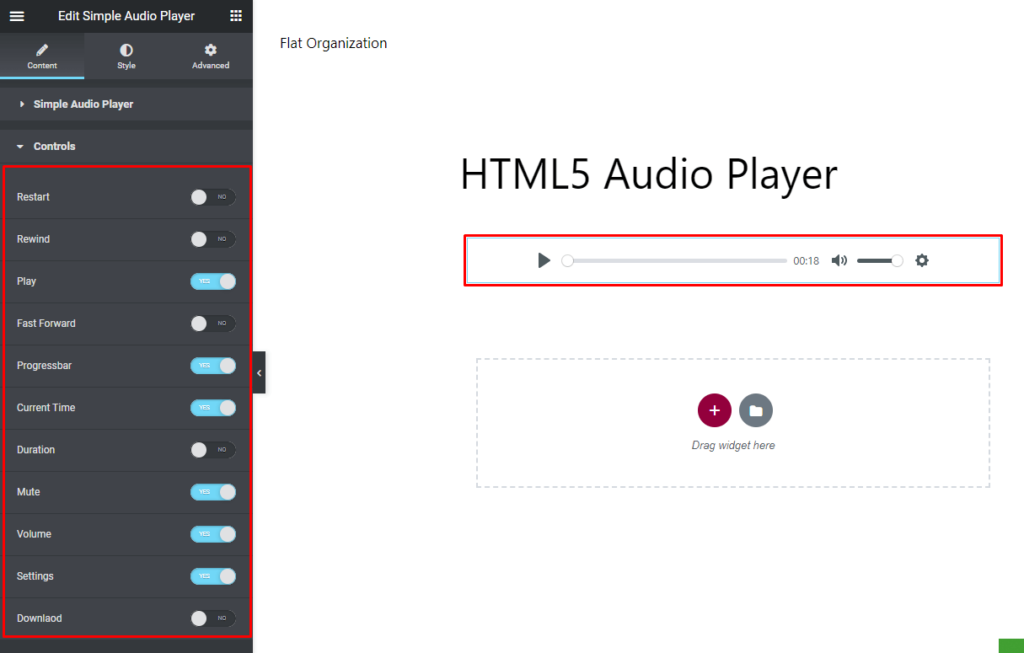Viewport: 1024px width, 653px height.
Task: Turn off the Mute toggle
Action: pos(212,492)
